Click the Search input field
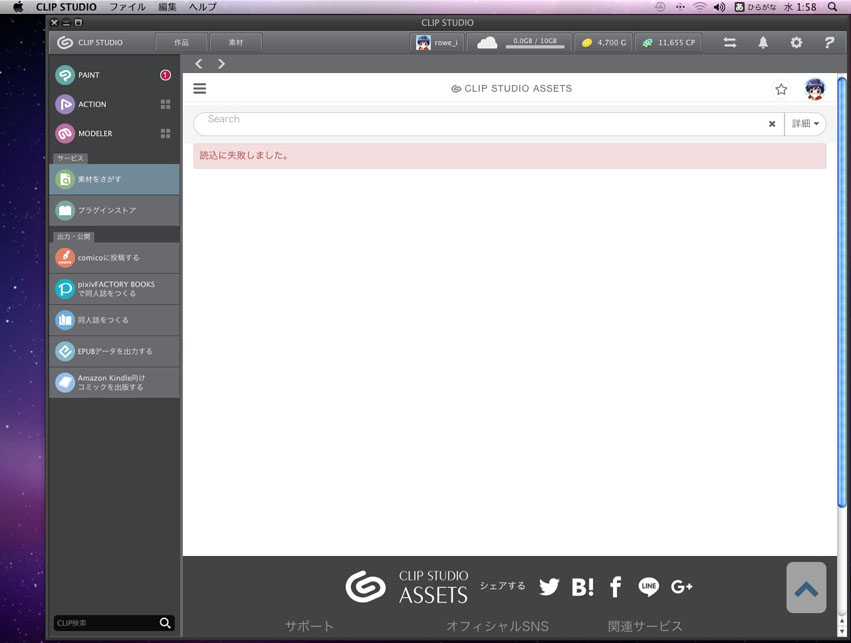The image size is (851, 643). pyautogui.click(x=480, y=124)
